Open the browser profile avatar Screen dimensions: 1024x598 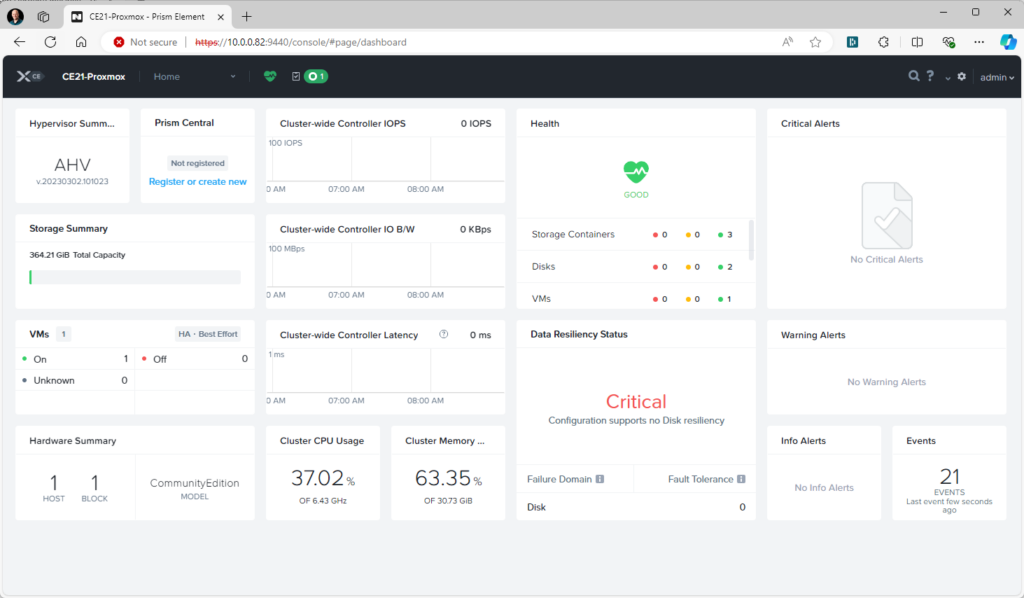tap(15, 16)
